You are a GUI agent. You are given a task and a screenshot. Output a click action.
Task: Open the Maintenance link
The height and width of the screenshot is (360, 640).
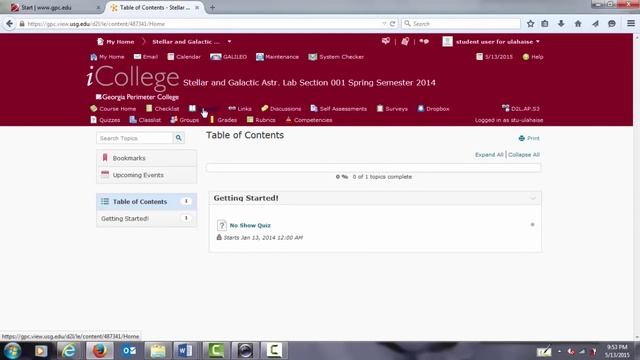pyautogui.click(x=277, y=57)
